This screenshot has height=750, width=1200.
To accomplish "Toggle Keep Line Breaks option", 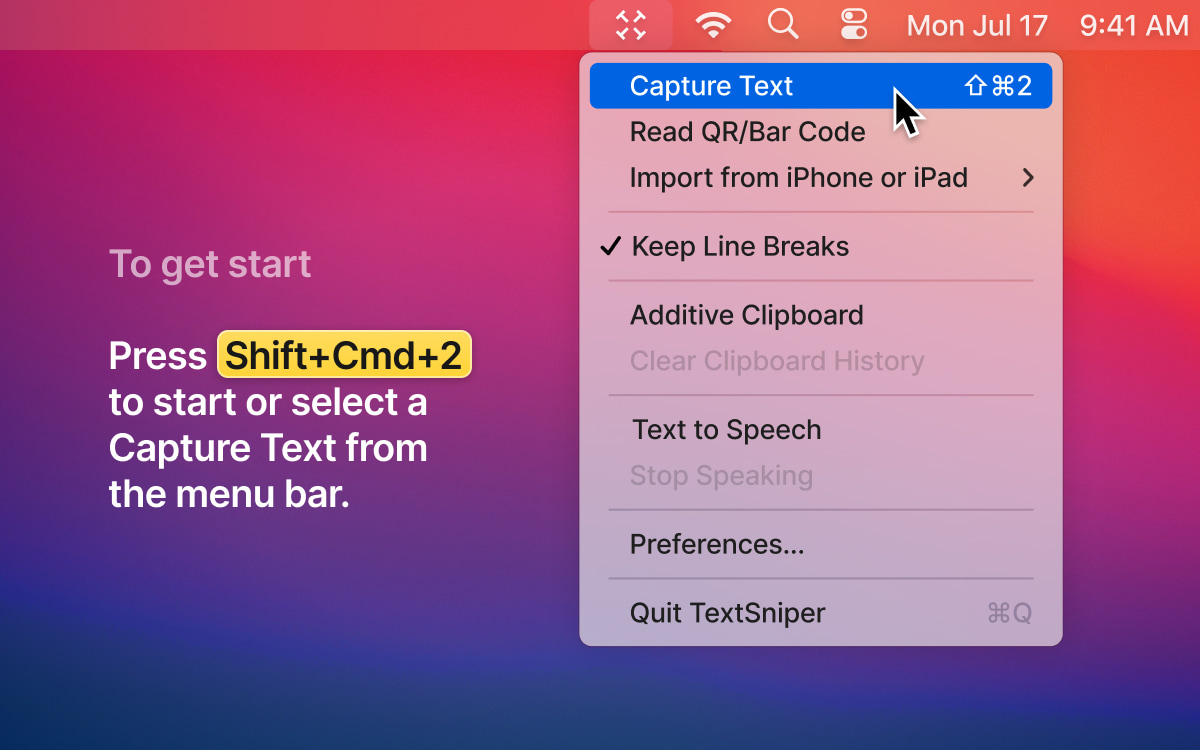I will click(821, 247).
